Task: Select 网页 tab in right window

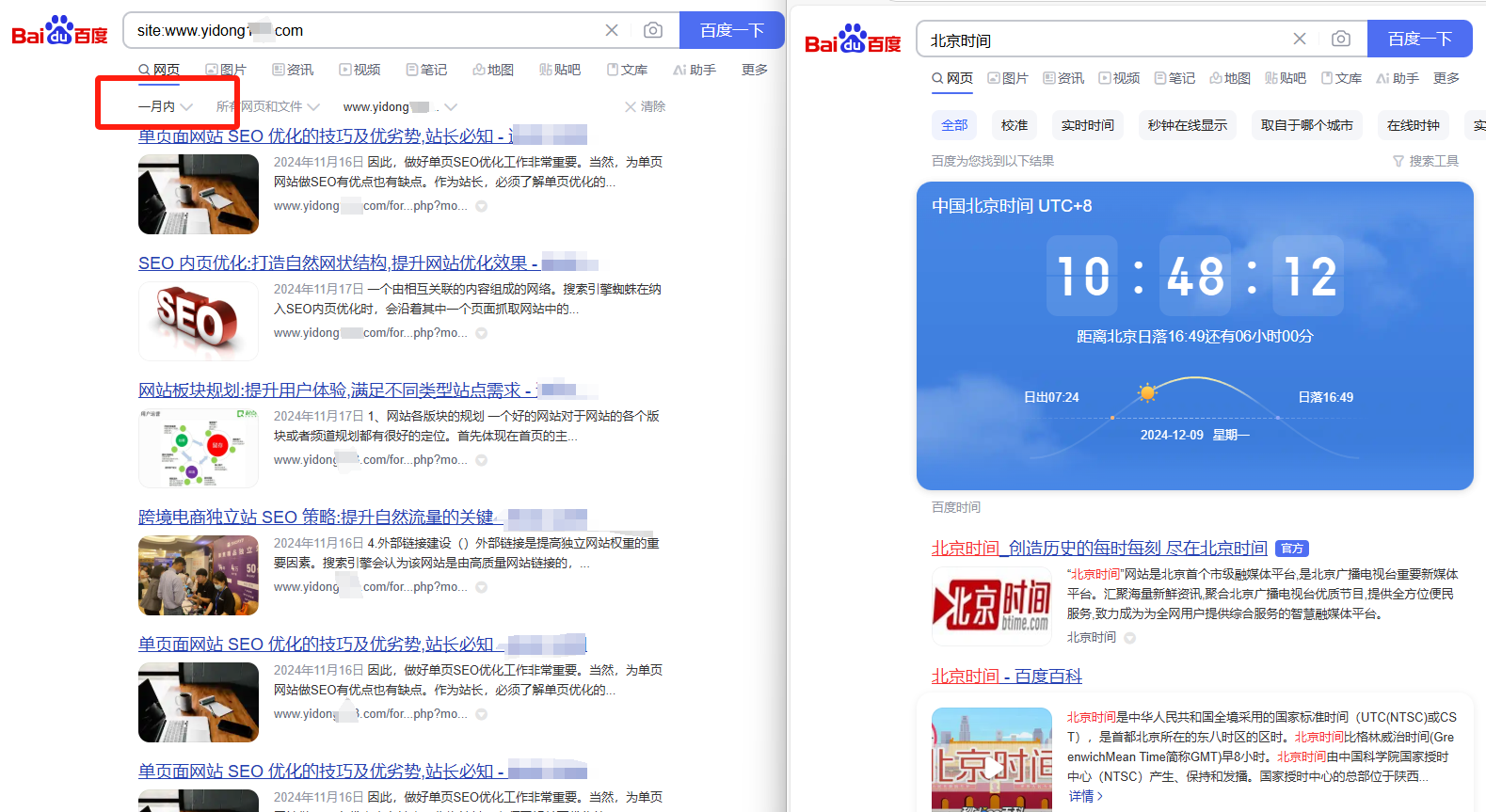Action: 952,78
